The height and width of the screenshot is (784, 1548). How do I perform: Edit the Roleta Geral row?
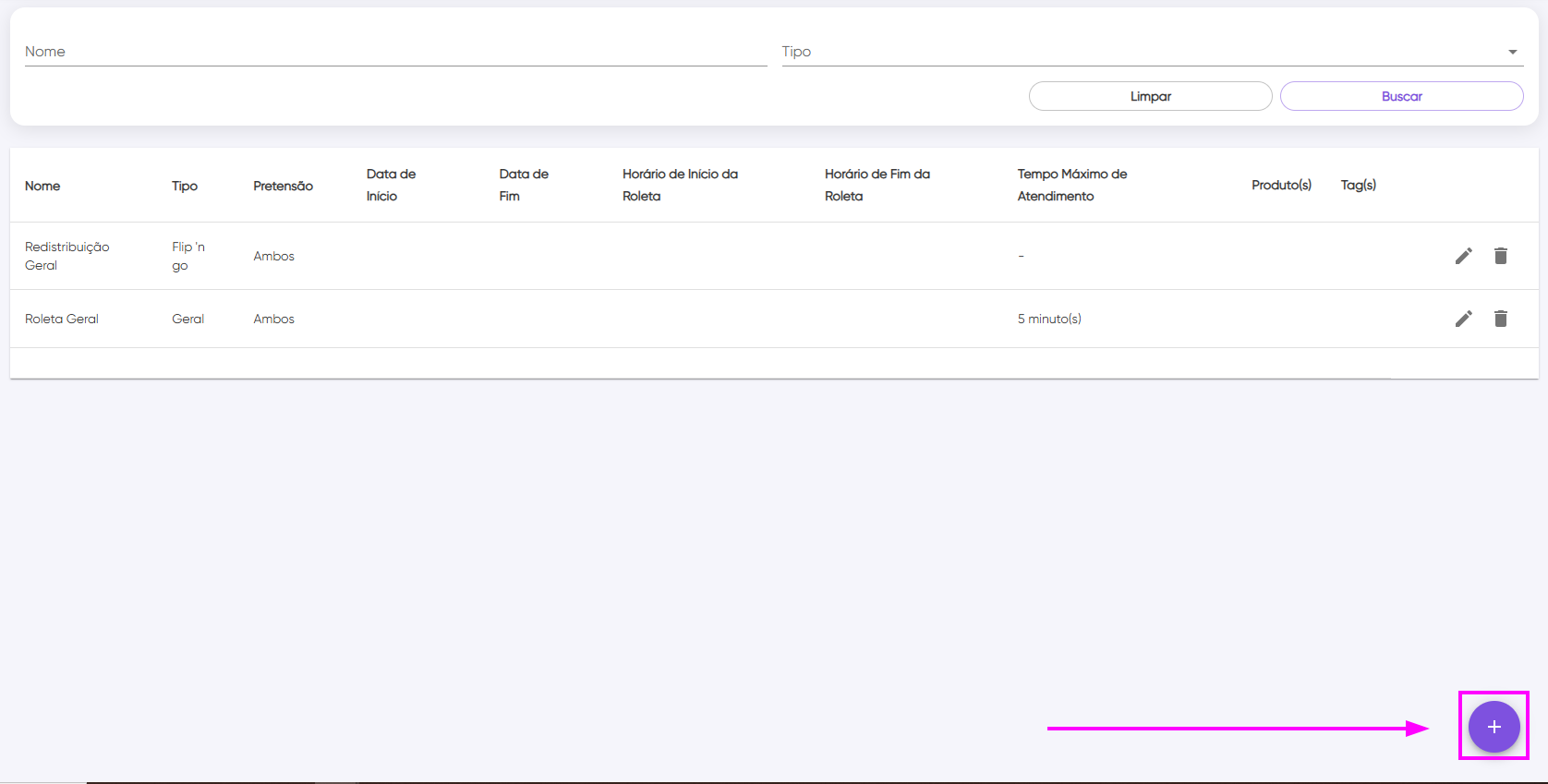(x=1463, y=319)
